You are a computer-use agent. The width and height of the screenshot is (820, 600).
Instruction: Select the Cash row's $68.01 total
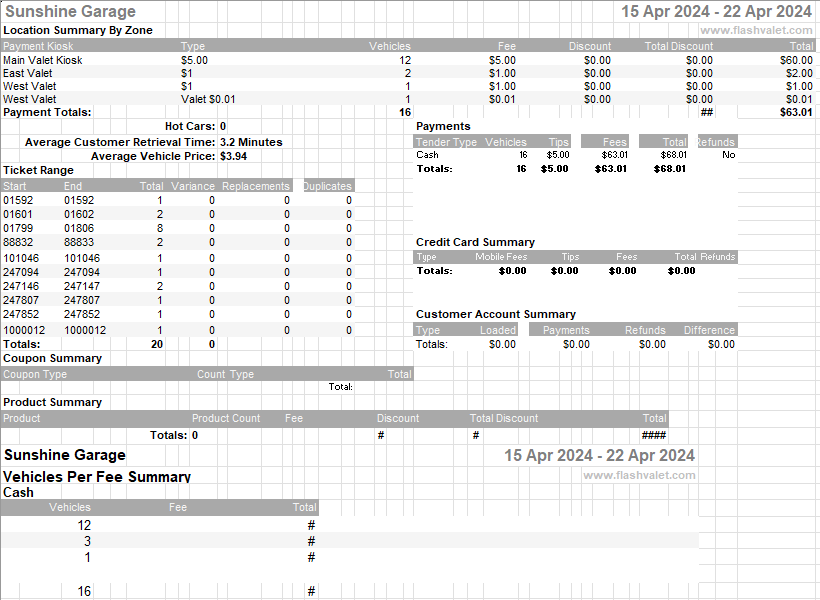click(674, 155)
